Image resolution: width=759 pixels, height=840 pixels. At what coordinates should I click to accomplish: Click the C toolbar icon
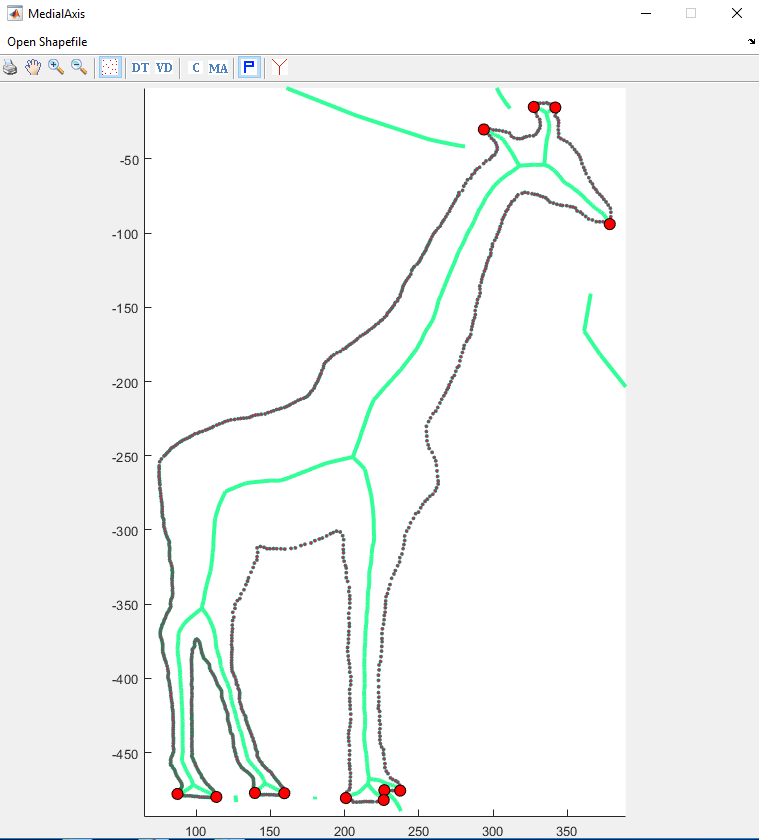coord(196,68)
